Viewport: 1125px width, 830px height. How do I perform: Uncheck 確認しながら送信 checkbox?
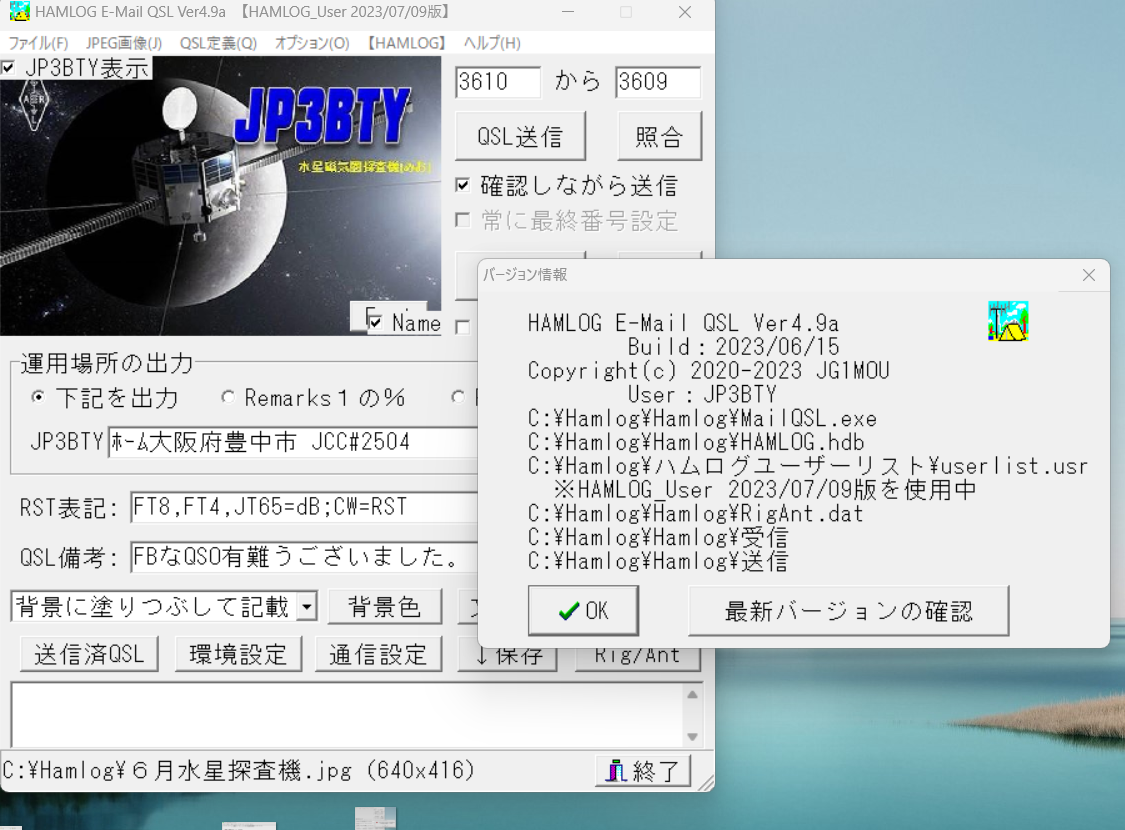[x=463, y=185]
